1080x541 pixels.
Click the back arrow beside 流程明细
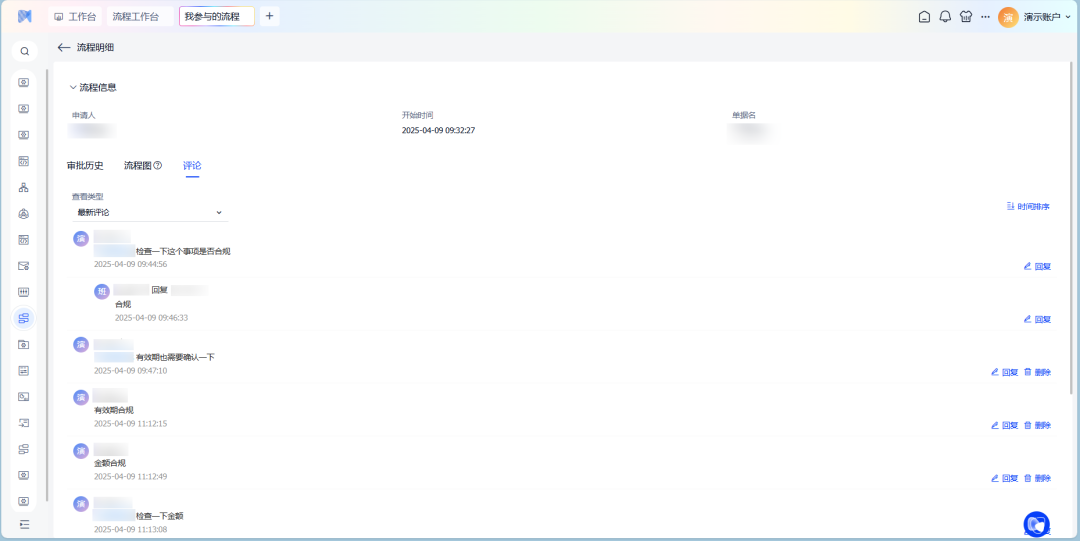pos(64,47)
